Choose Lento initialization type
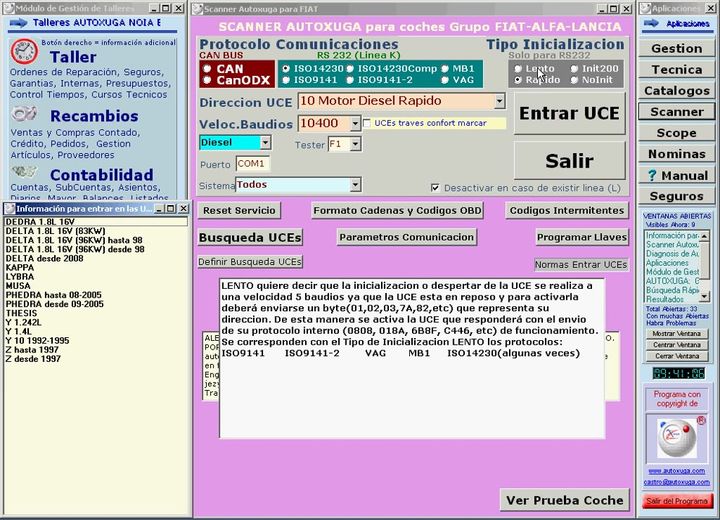 point(518,69)
